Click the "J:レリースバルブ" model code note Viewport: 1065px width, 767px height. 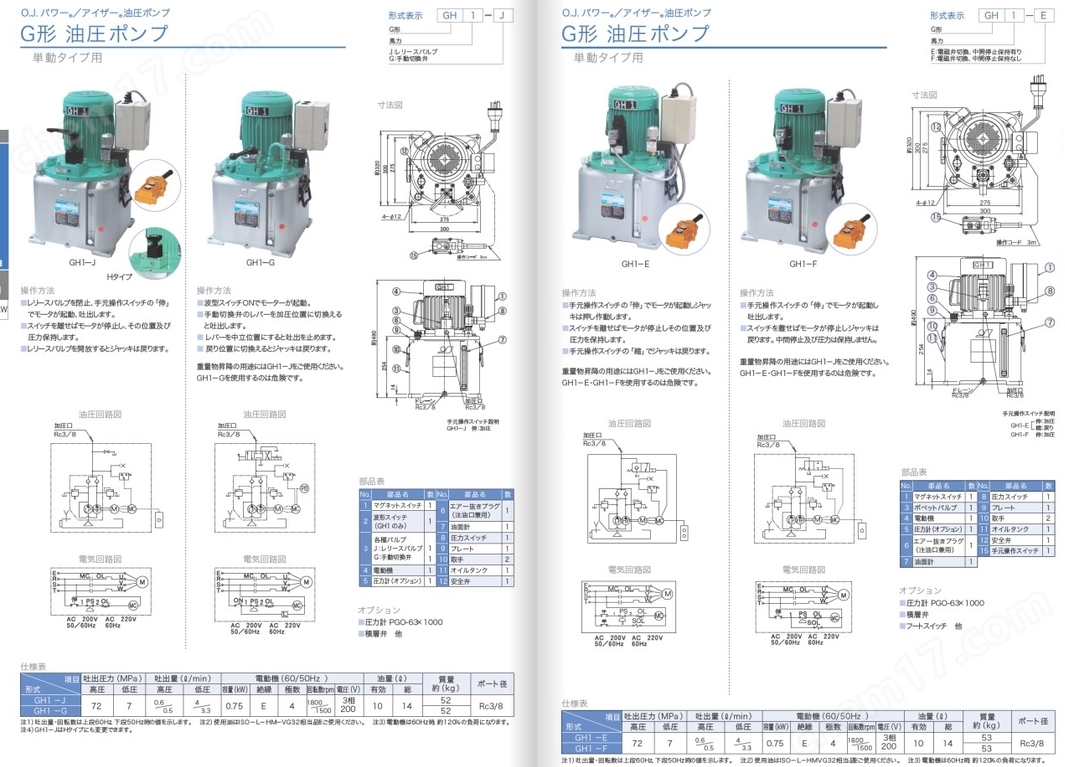[413, 52]
